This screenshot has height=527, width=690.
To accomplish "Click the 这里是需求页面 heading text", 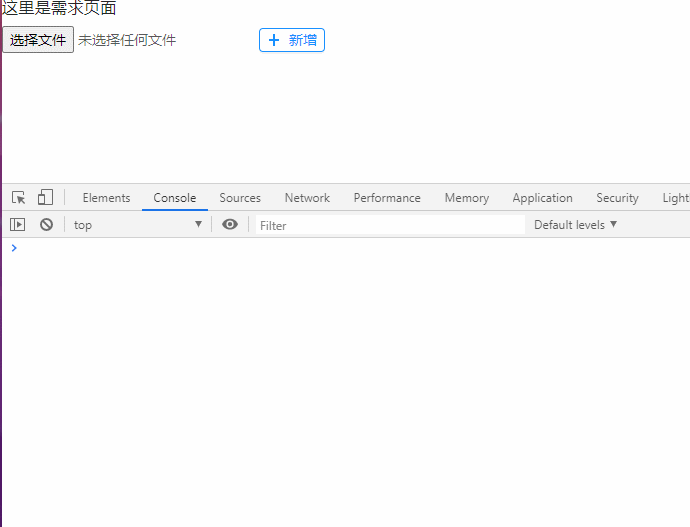I will coord(59,8).
